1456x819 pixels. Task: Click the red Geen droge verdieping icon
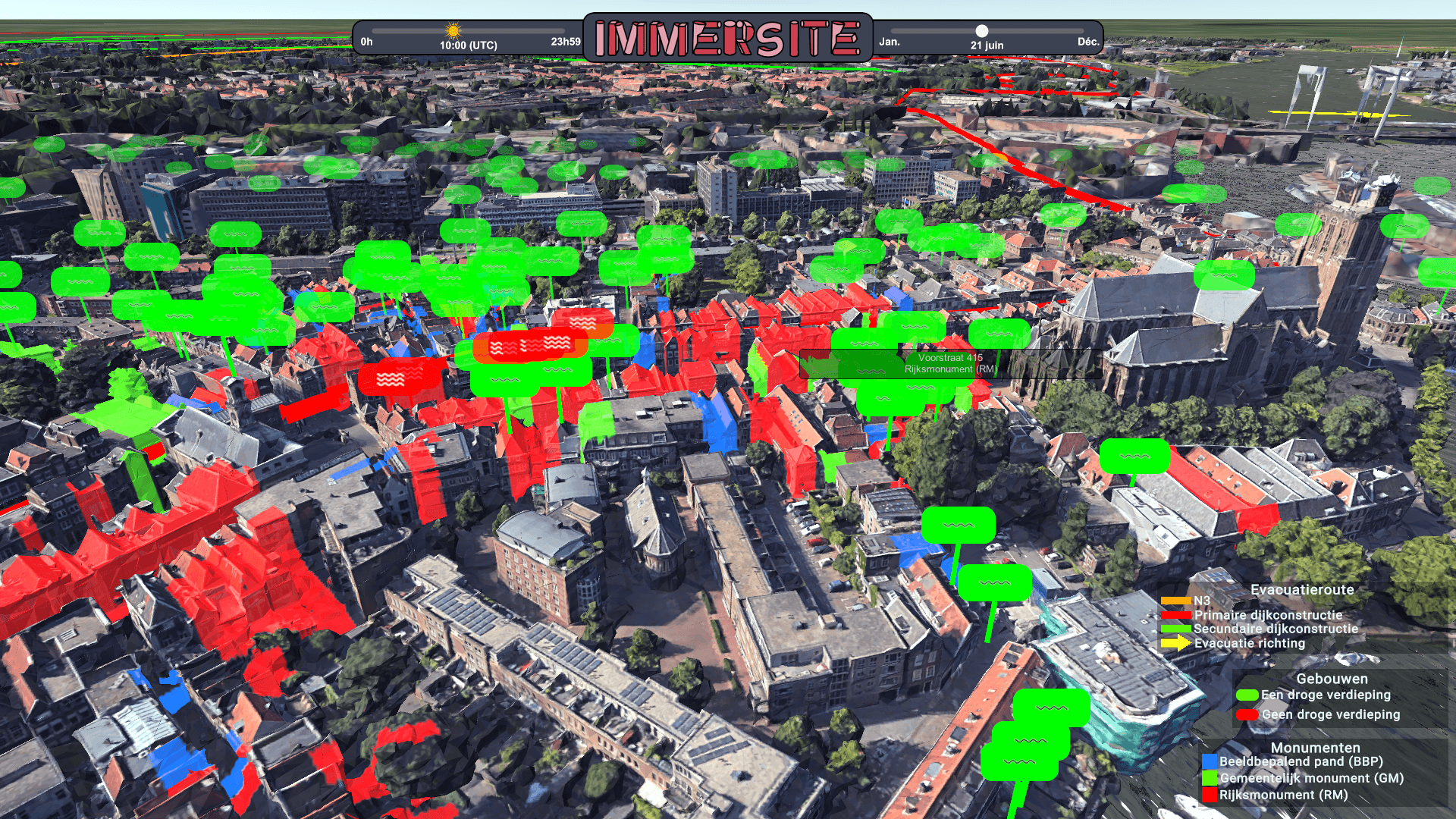tap(1247, 714)
